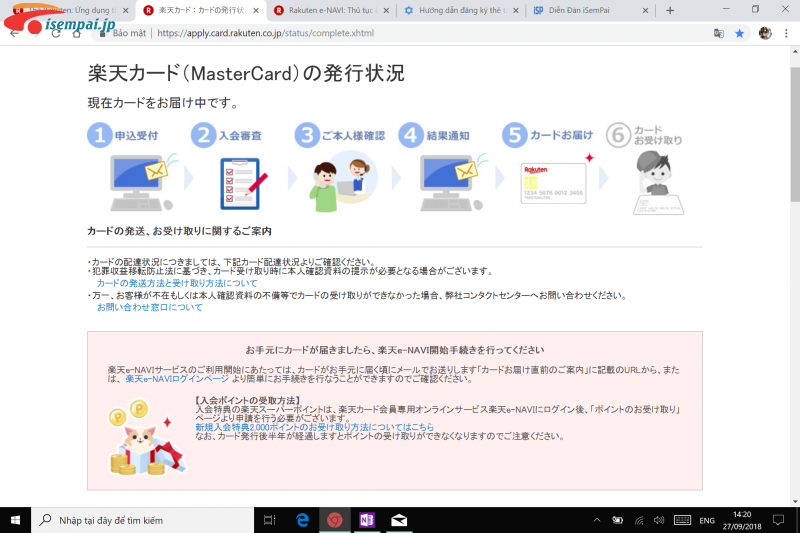Open 新規入会特典2,000ポイント受け取り方法 link
The height and width of the screenshot is (533, 800).
(x=314, y=427)
